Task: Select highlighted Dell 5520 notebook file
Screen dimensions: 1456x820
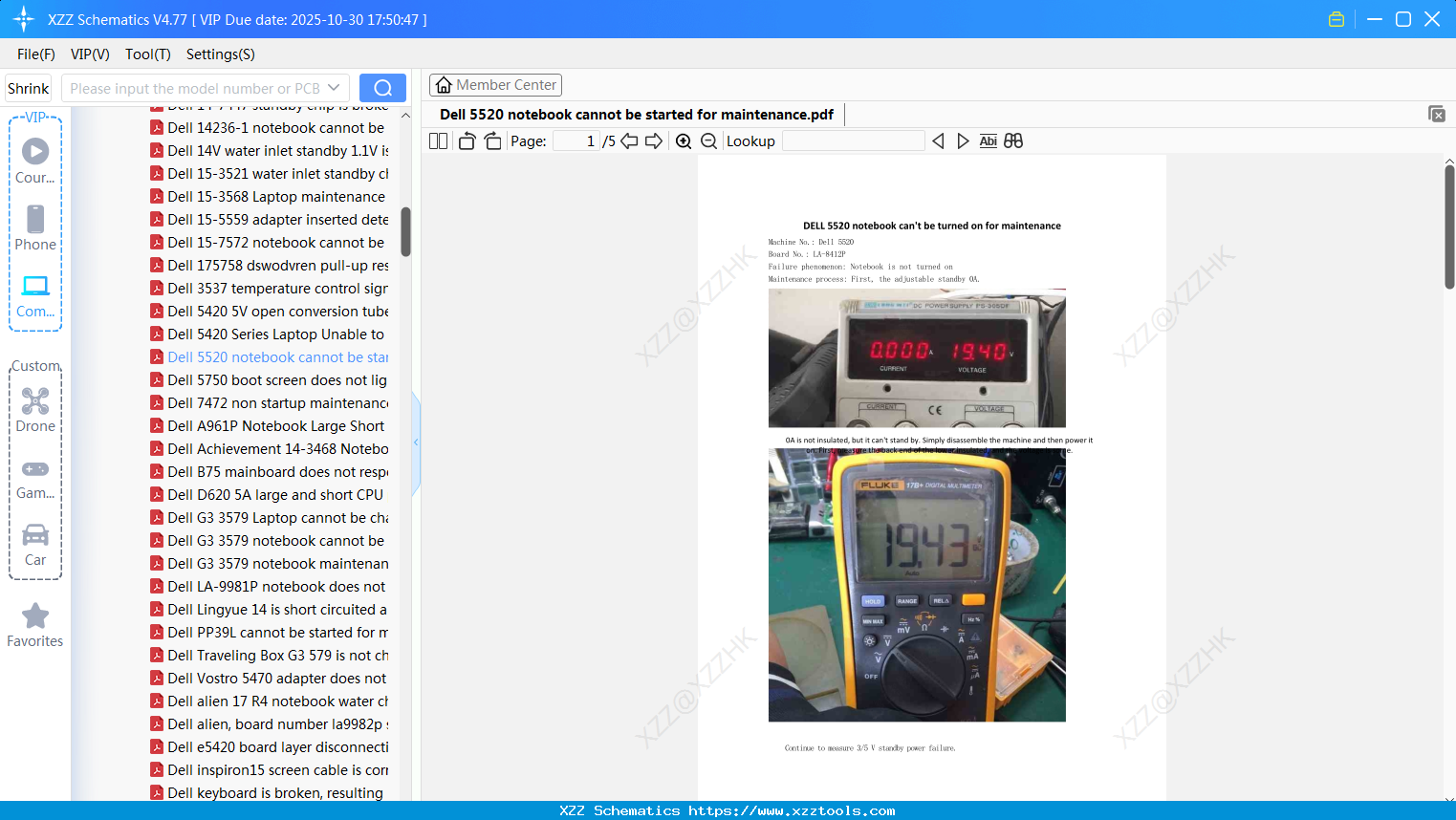Action: (x=269, y=357)
